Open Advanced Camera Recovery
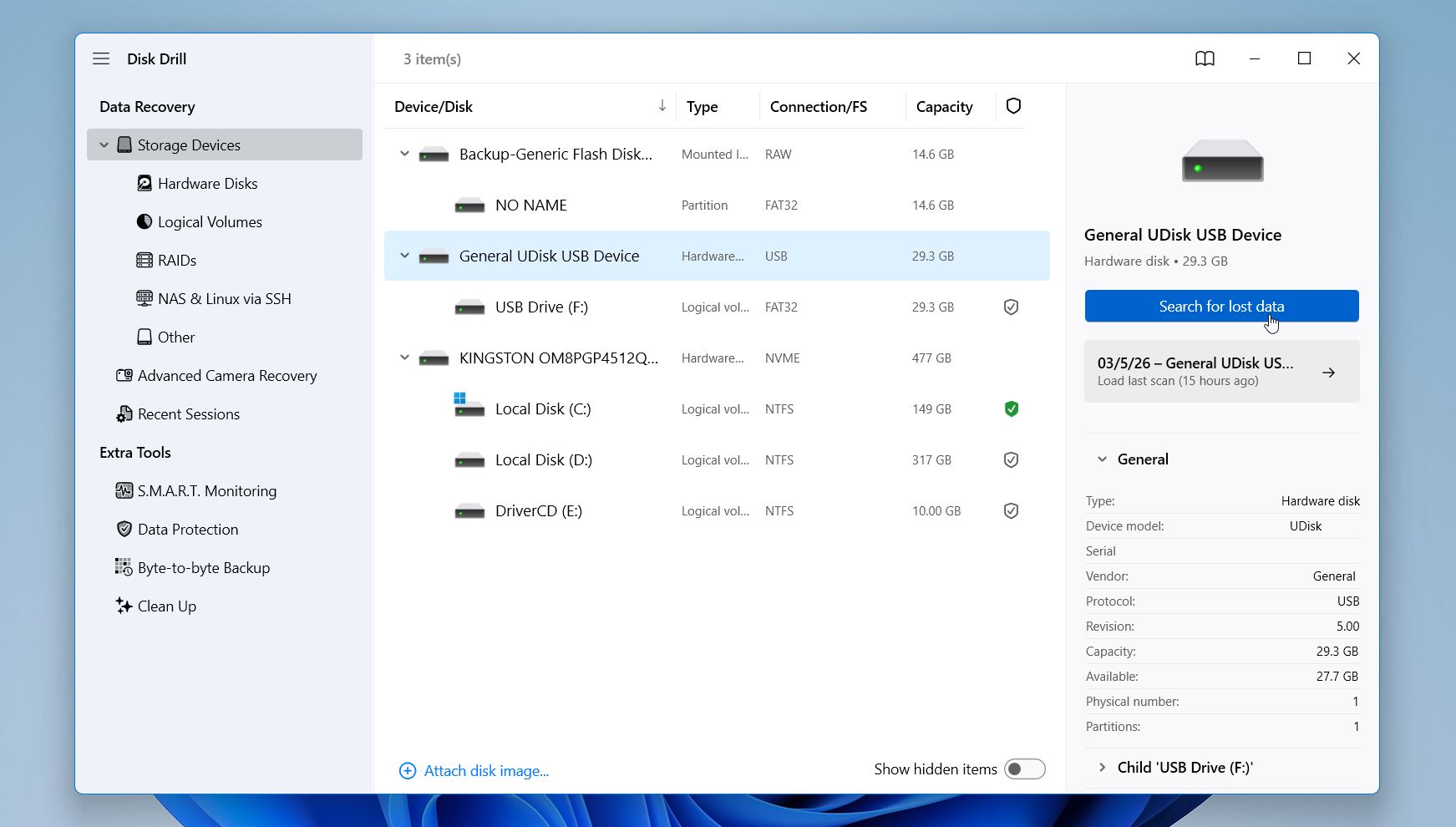This screenshot has height=827, width=1456. (x=226, y=376)
